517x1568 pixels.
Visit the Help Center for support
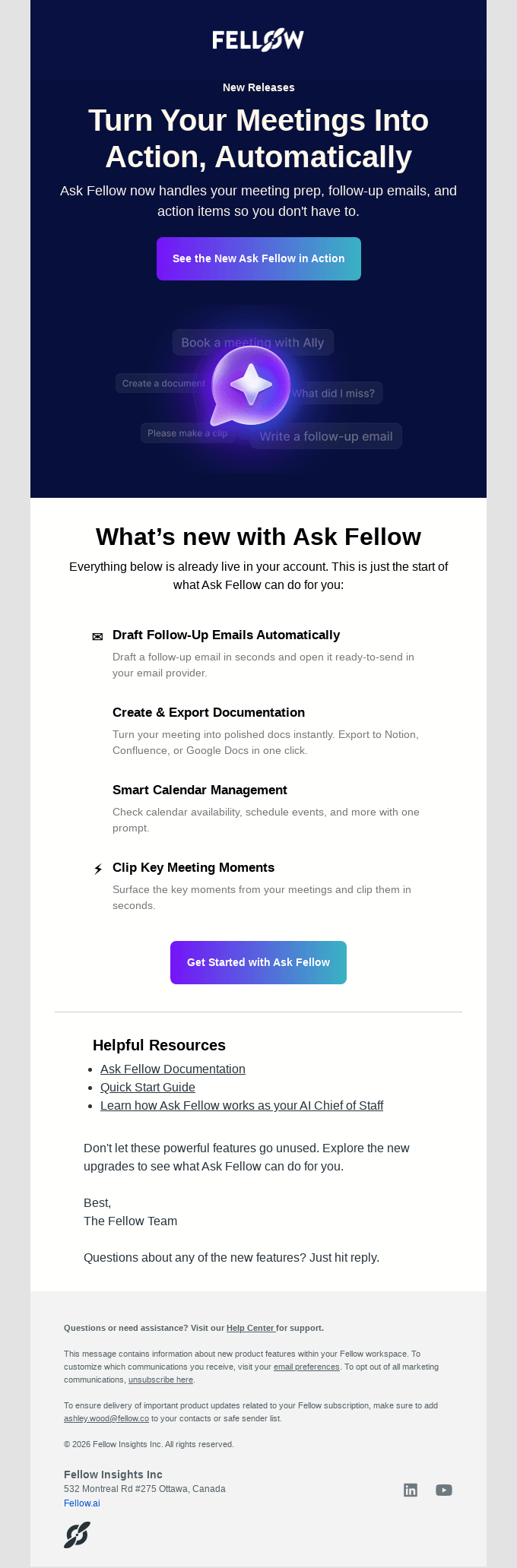(x=250, y=1327)
